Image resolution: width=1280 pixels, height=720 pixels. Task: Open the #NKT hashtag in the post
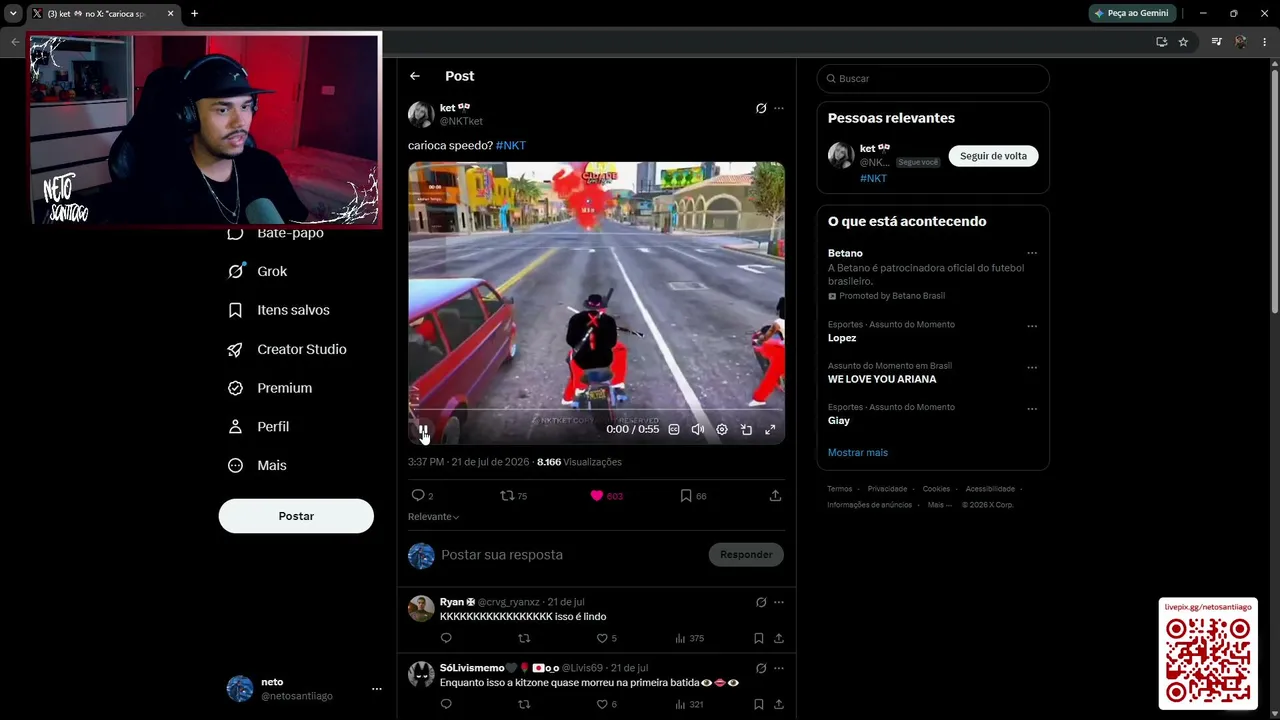[511, 145]
